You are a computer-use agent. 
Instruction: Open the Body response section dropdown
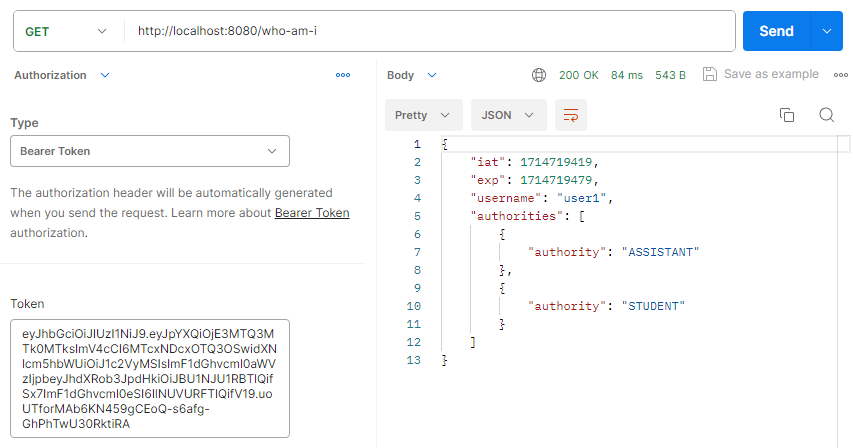[x=412, y=75]
